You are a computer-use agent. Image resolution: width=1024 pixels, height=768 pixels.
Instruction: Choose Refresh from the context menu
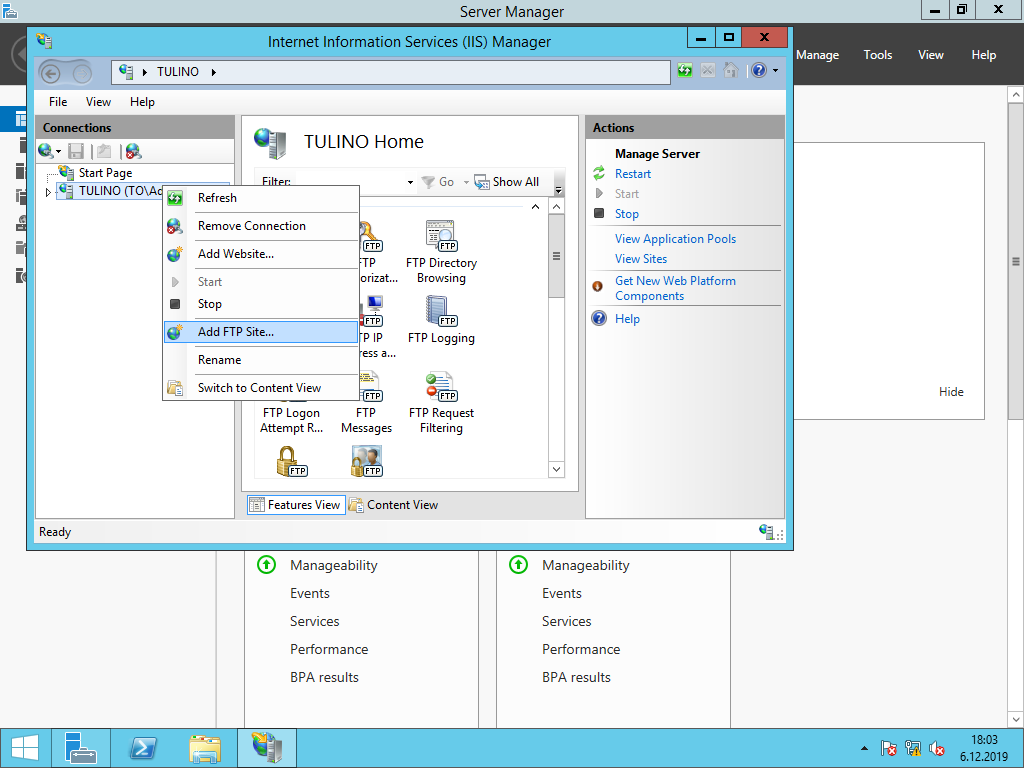[x=261, y=198]
